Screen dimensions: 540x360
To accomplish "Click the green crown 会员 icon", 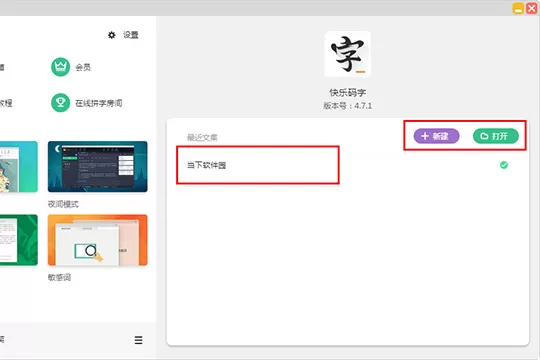I will pos(61,67).
